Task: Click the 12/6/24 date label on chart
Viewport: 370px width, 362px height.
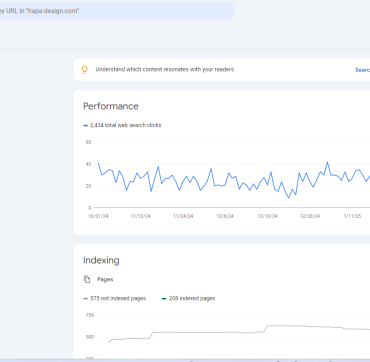Action: (225, 216)
